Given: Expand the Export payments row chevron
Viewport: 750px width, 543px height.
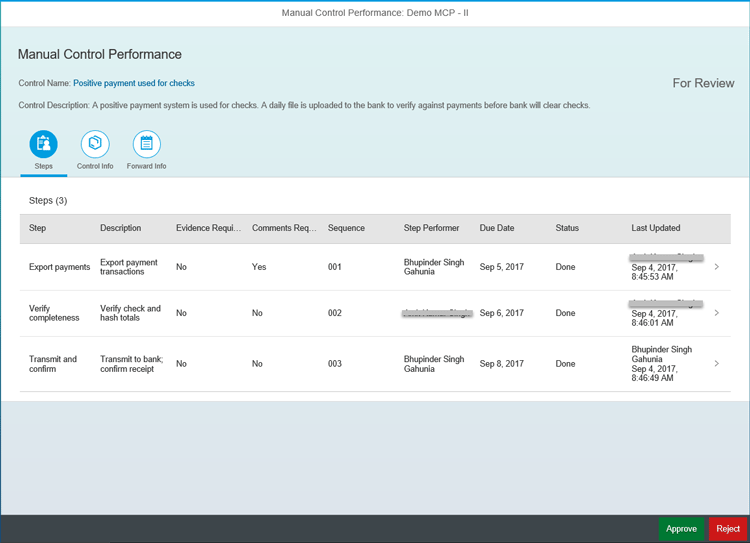Looking at the screenshot, I should (x=716, y=267).
